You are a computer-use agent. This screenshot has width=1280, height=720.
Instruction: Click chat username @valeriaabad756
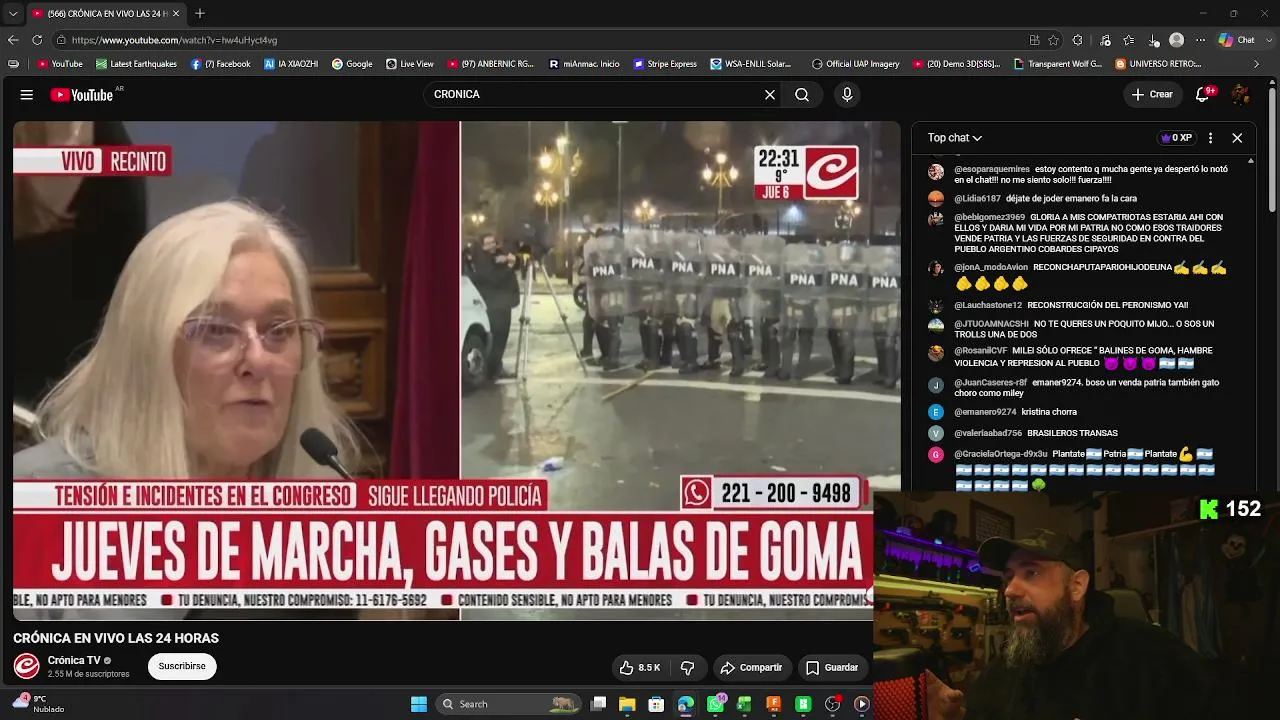(988, 433)
